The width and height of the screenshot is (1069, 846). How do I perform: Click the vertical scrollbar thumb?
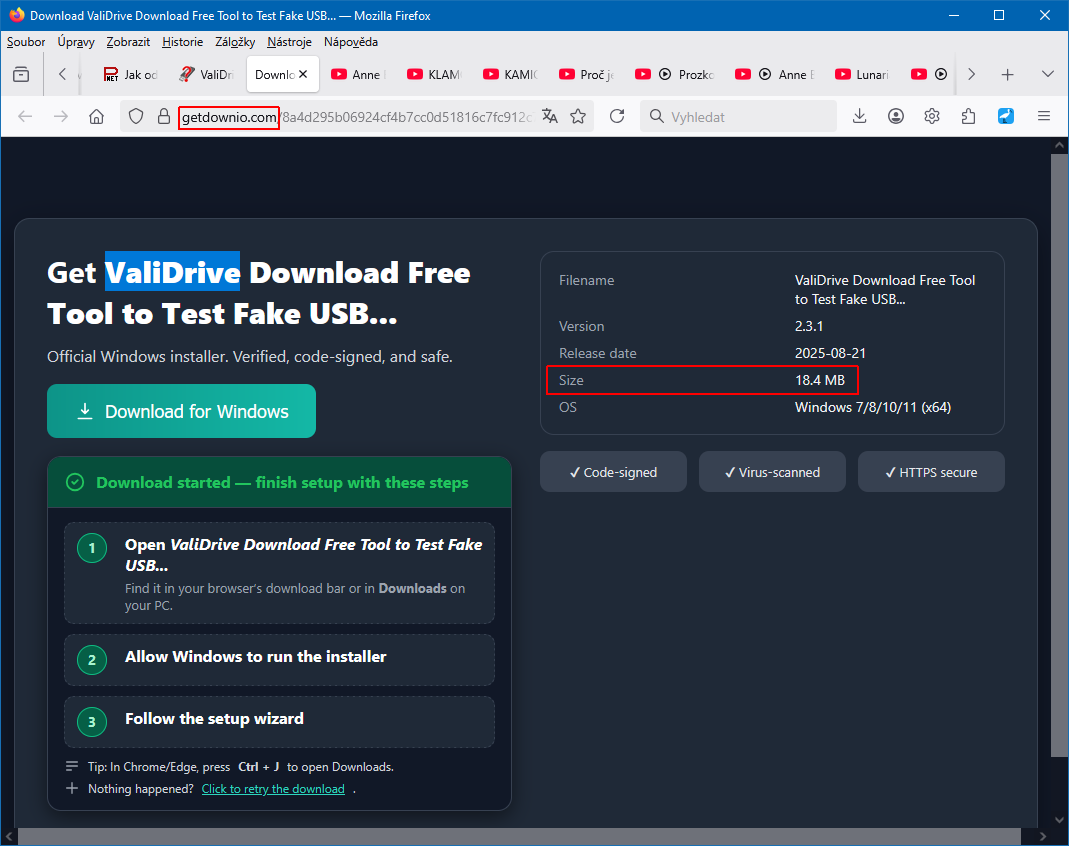point(1059,455)
